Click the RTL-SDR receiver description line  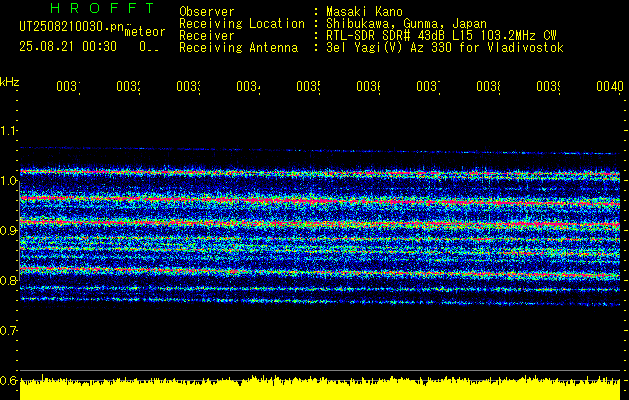(x=441, y=36)
